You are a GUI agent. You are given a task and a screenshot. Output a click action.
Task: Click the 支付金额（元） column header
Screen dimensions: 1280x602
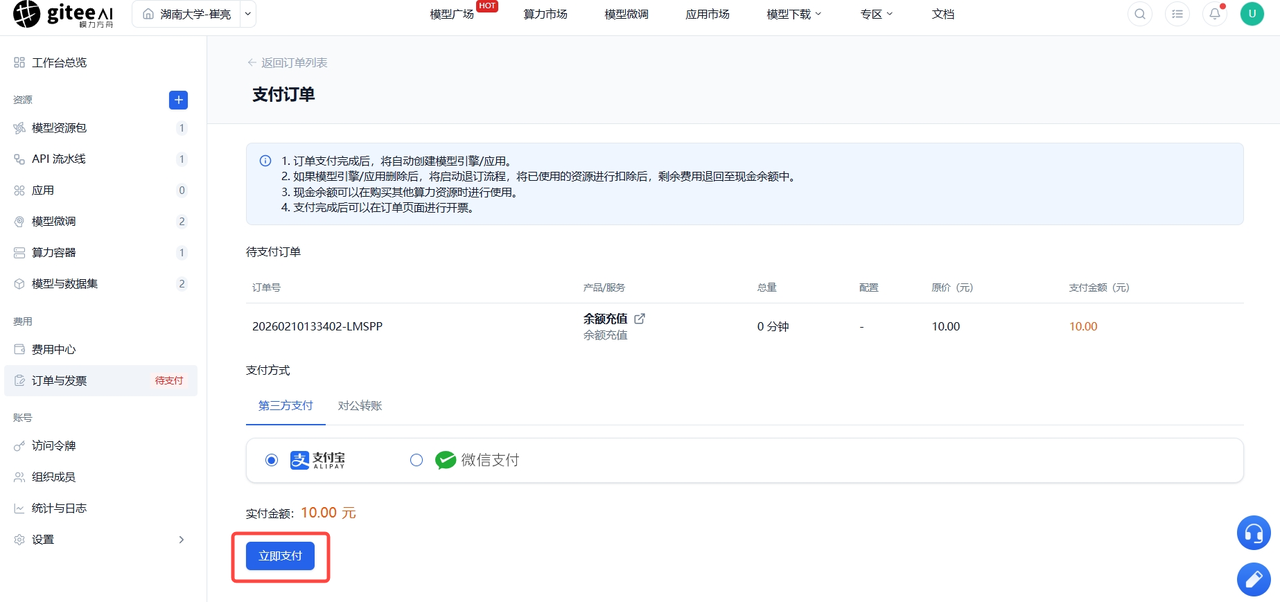pyautogui.click(x=1099, y=288)
